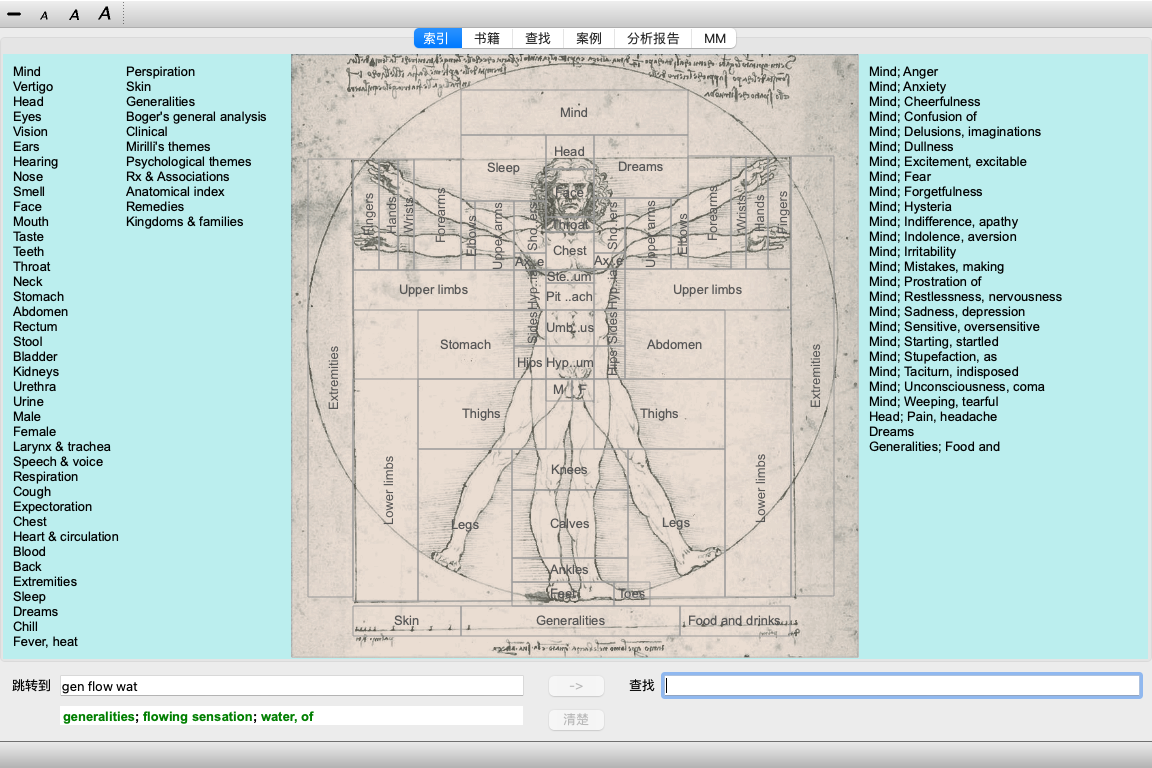Choose Mind; Fear in the right list
Screen dimensions: 1152x768
point(899,177)
